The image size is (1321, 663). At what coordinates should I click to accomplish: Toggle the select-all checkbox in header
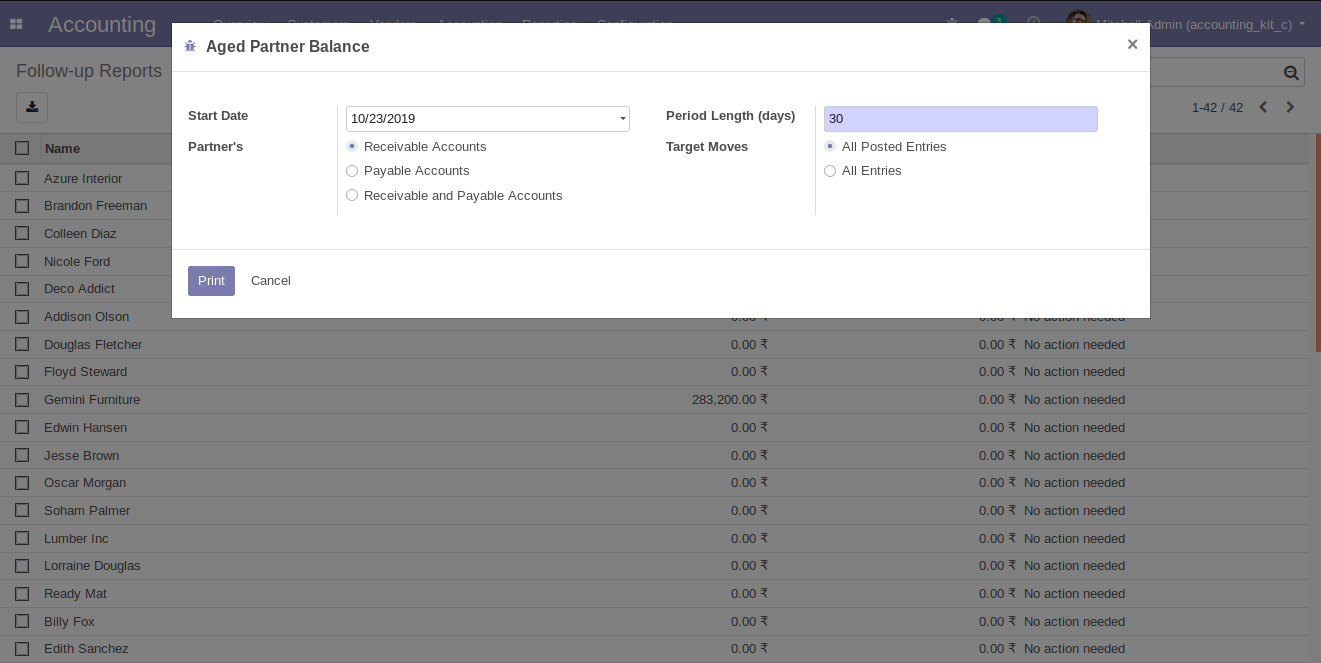(x=22, y=148)
